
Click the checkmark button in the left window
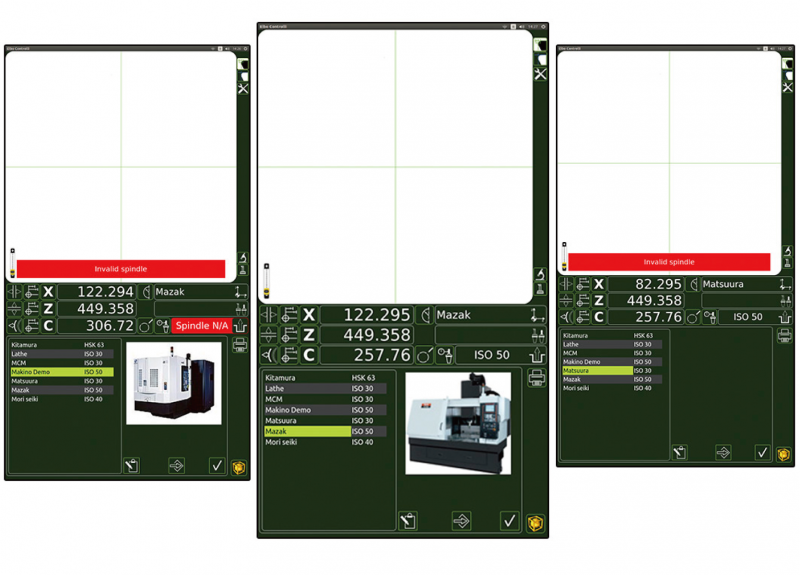217,465
